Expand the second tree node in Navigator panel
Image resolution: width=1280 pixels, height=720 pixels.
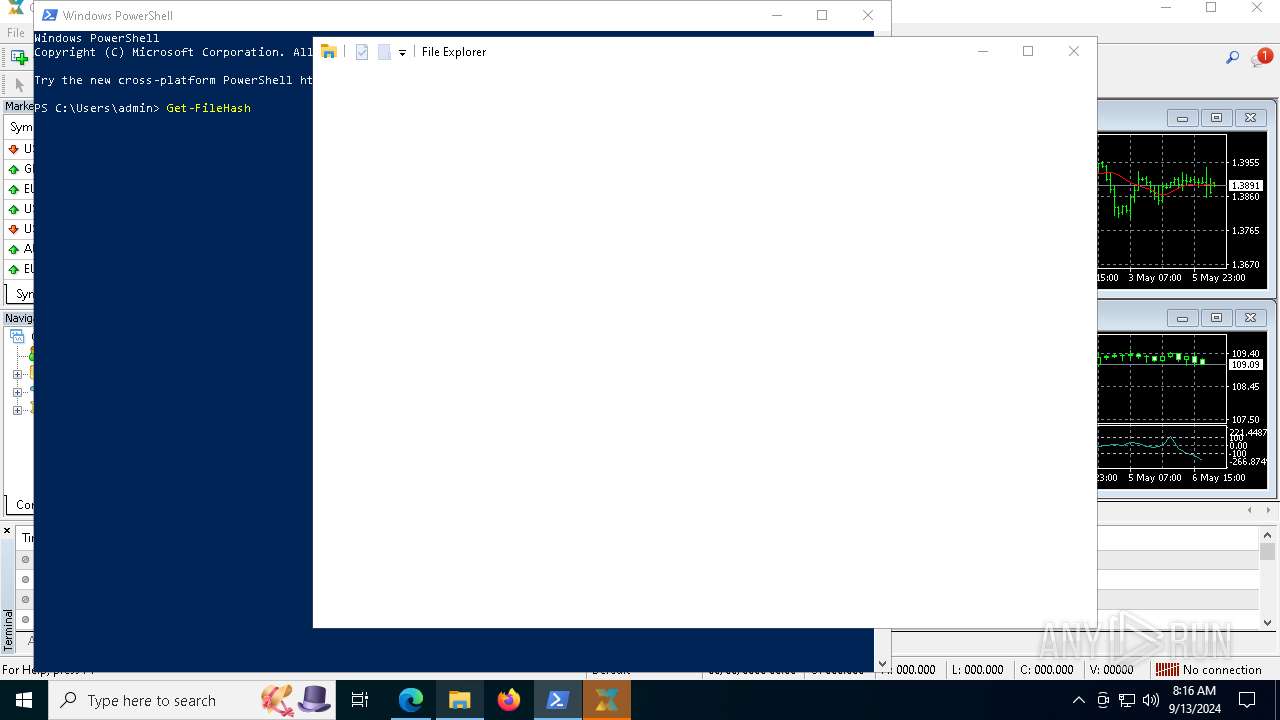point(17,375)
